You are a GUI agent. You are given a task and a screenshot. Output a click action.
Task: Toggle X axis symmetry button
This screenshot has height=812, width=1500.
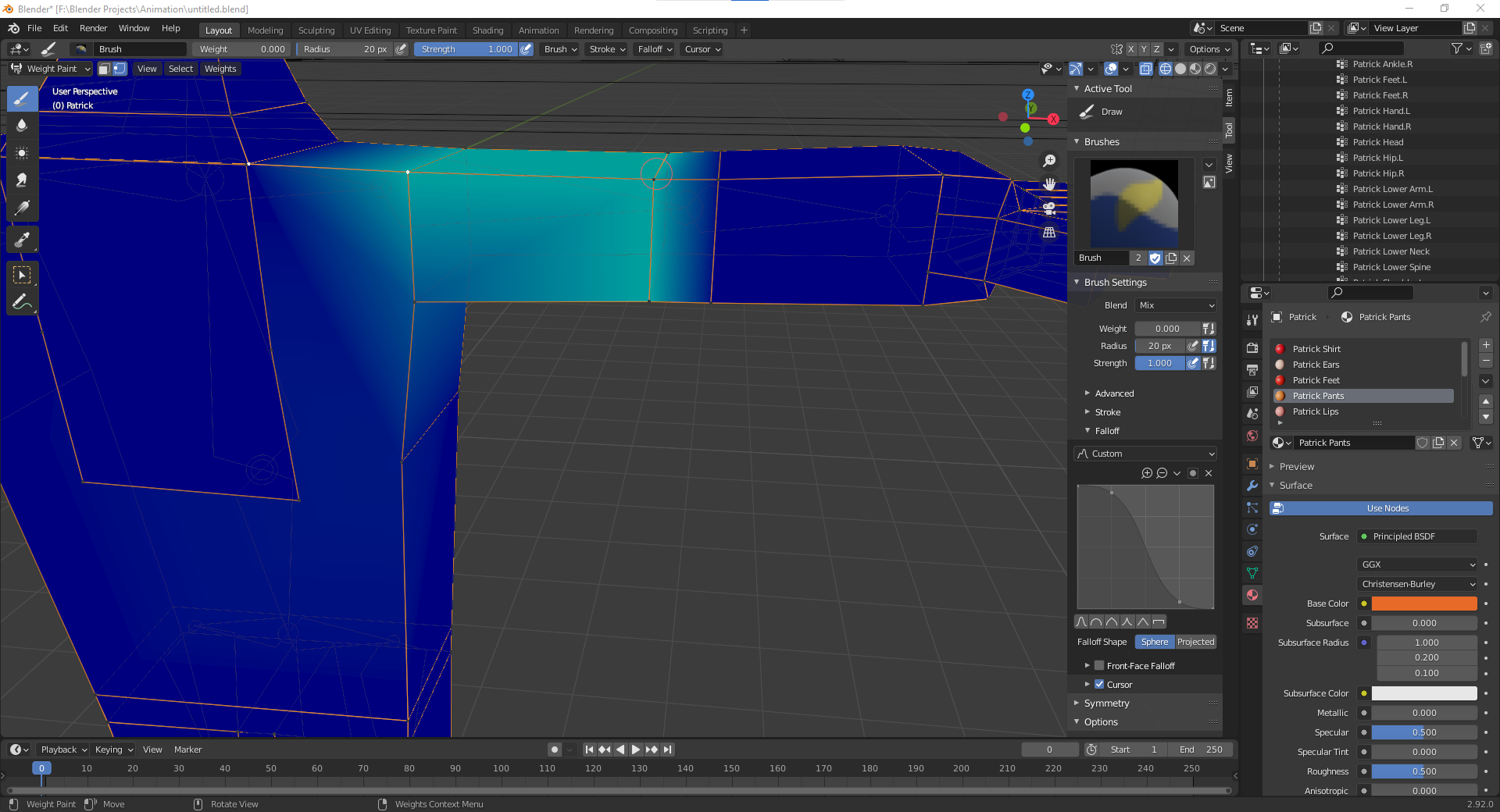(1130, 49)
